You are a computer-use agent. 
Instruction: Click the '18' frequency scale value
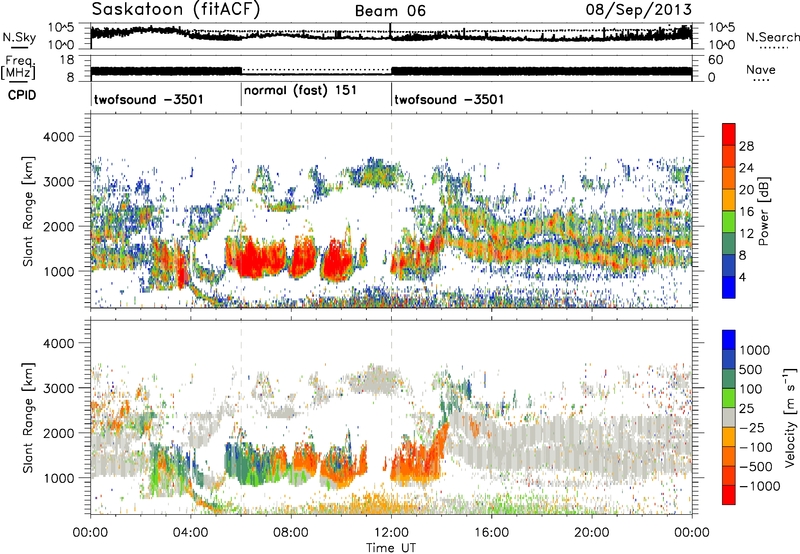tap(67, 60)
